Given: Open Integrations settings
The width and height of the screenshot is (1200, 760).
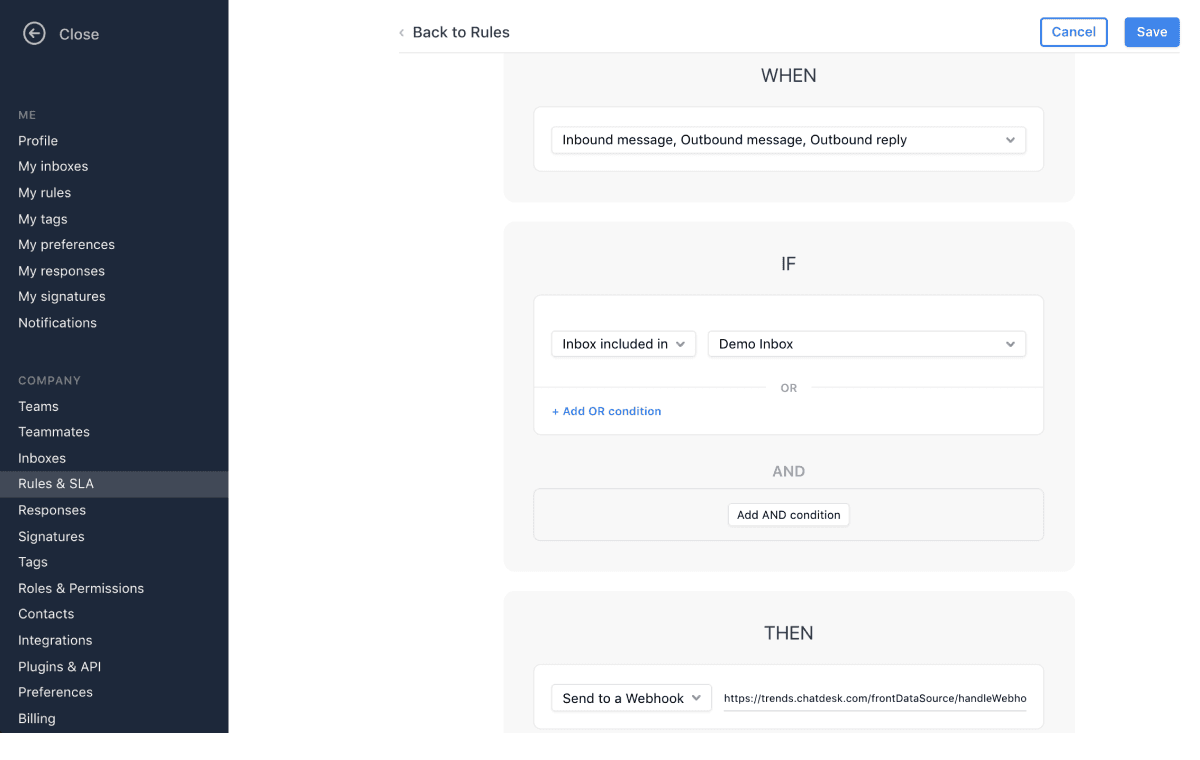Looking at the screenshot, I should 54,640.
